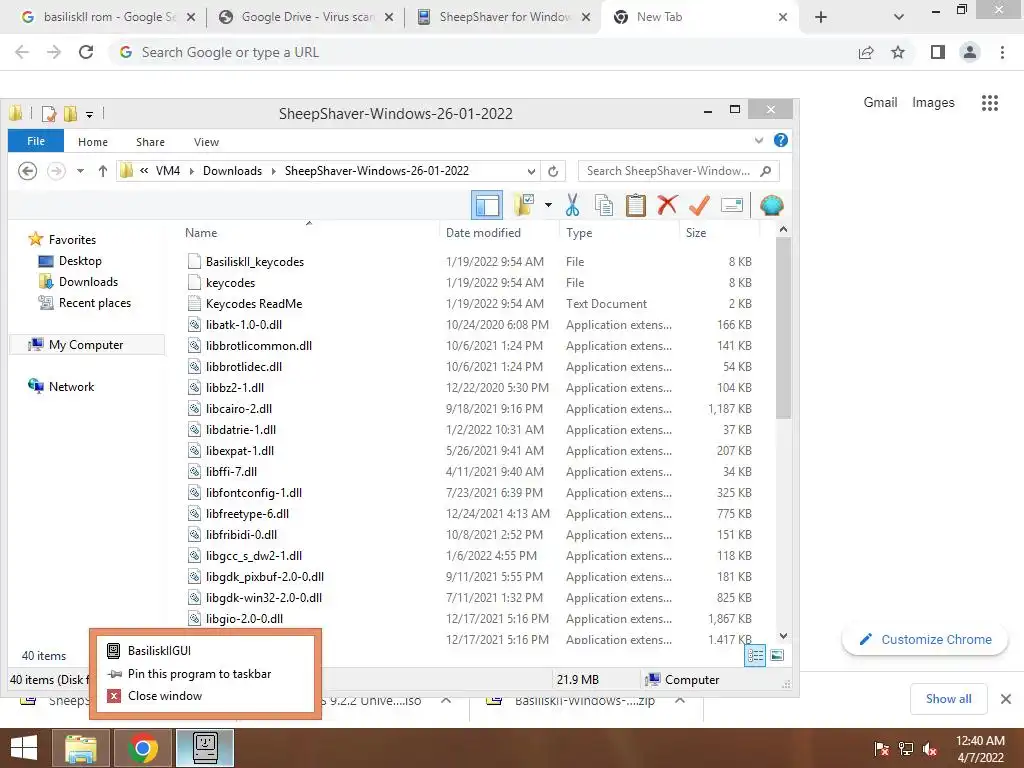The image size is (1024, 768).
Task: Click the preview pane toolbar icon
Action: click(487, 206)
